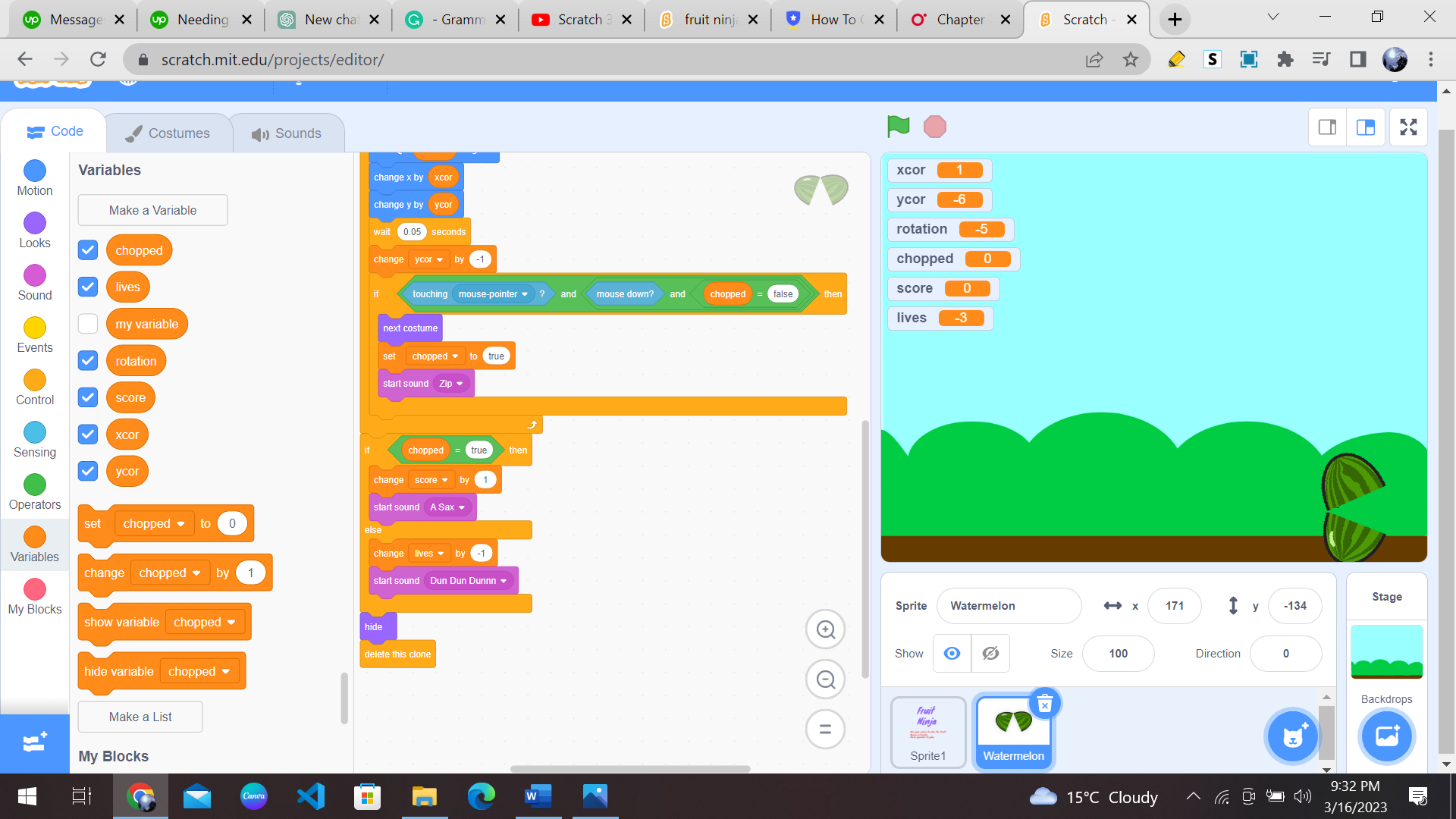Click 'Make a Variable' button

point(153,210)
